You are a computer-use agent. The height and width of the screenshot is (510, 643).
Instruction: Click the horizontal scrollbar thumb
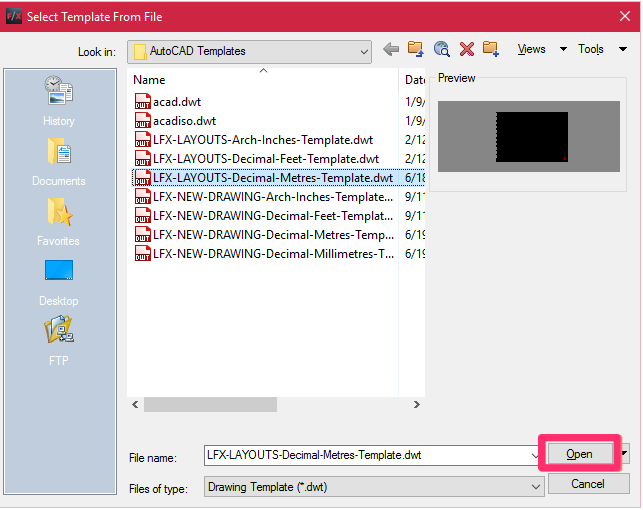coord(210,405)
